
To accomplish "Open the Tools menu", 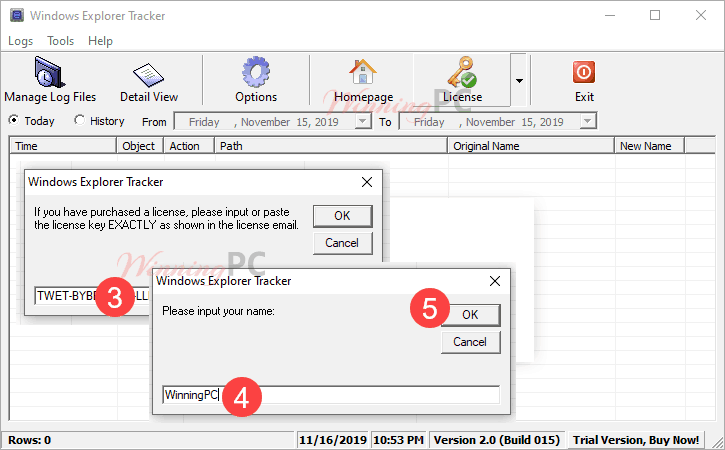I will [x=61, y=41].
